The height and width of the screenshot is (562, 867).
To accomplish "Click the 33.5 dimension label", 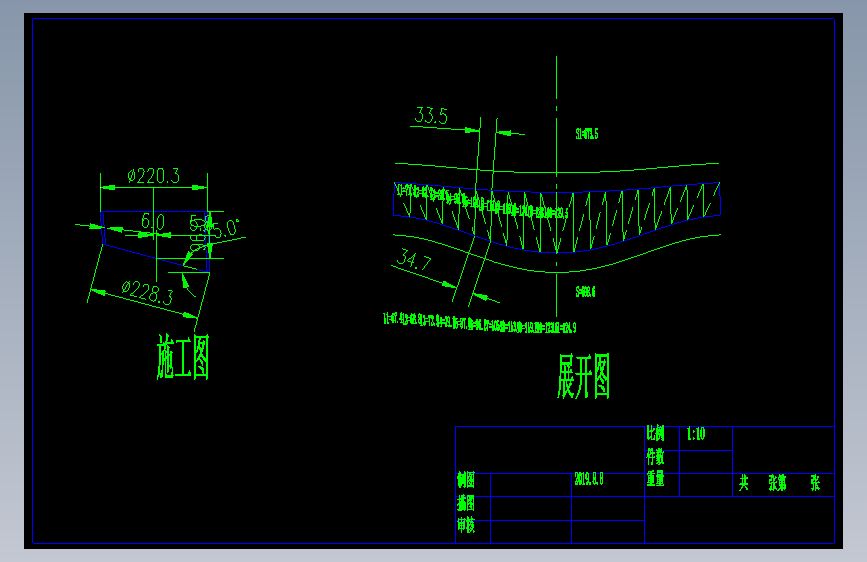I will (x=431, y=116).
